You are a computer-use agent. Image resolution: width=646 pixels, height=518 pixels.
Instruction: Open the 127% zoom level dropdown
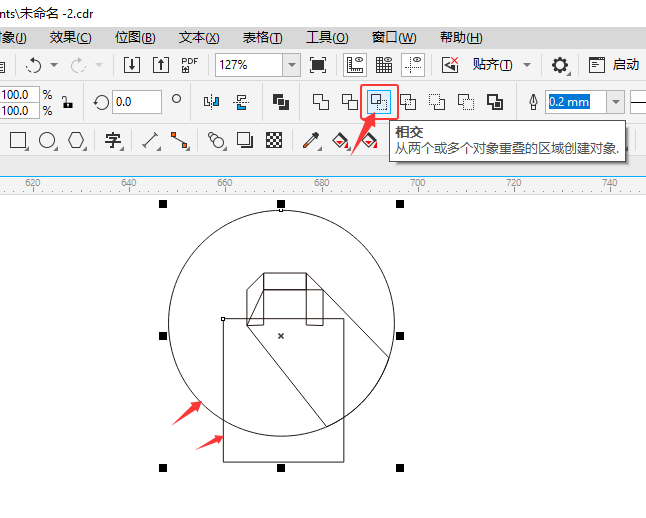click(291, 65)
